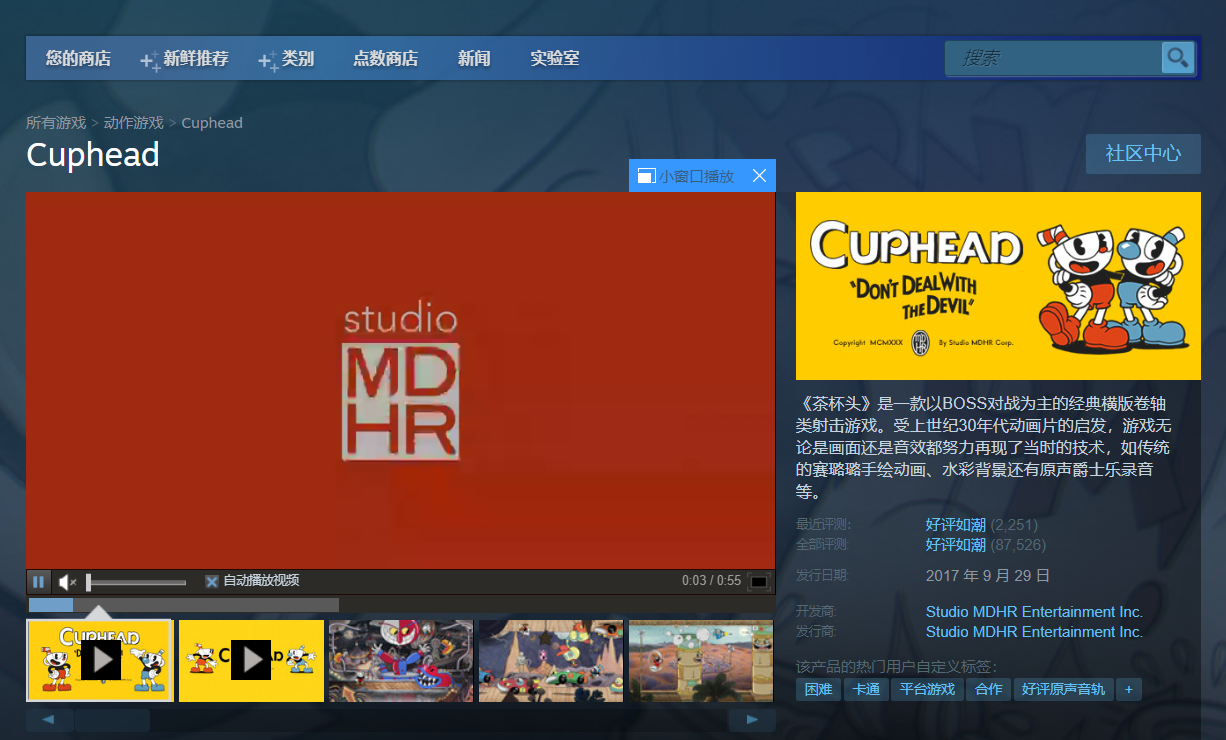Click the 0:03 / 0:55 time display
Screen dimensions: 1226x740
[712, 581]
